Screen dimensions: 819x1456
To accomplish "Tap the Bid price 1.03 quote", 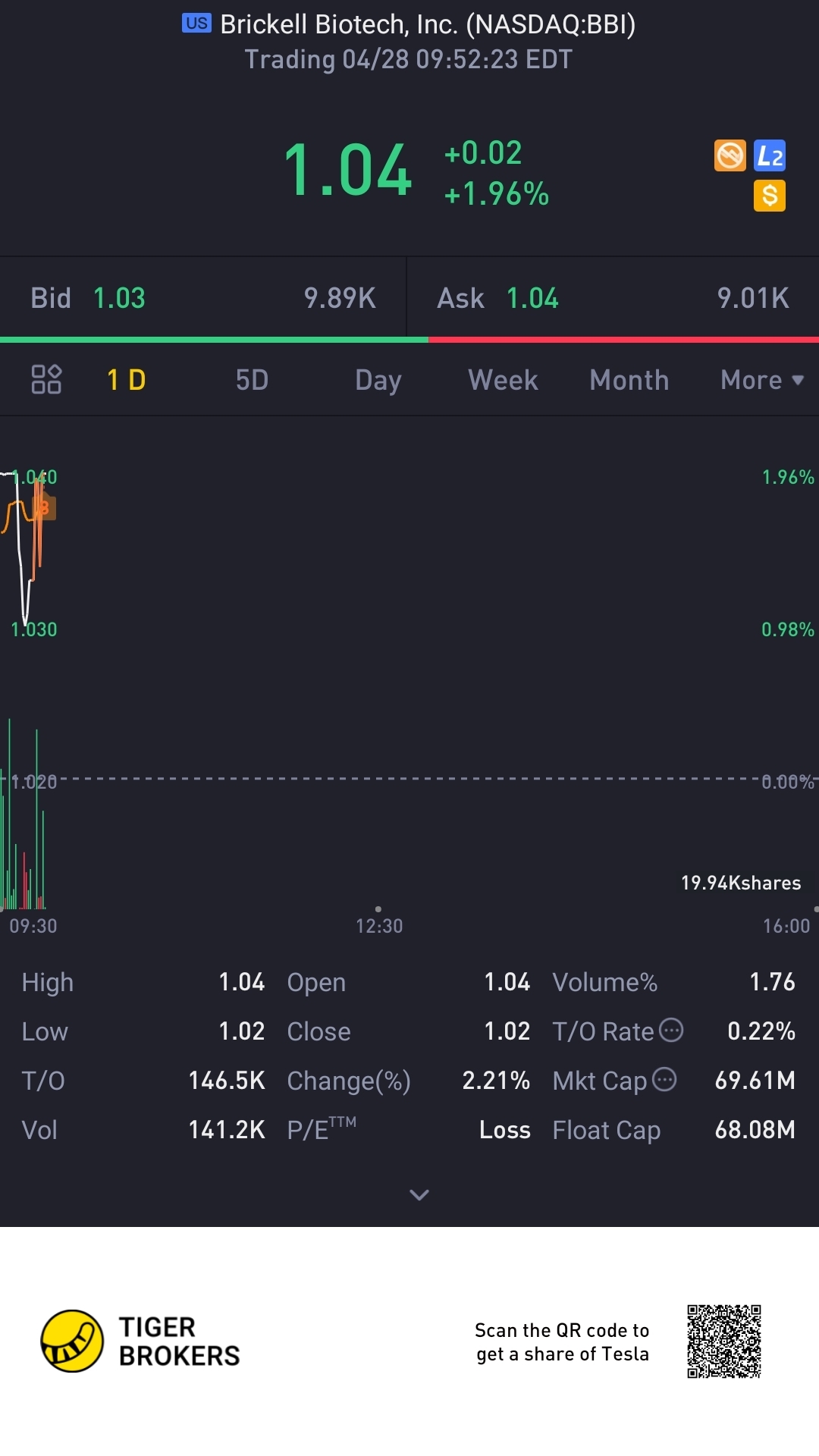I will [x=119, y=298].
